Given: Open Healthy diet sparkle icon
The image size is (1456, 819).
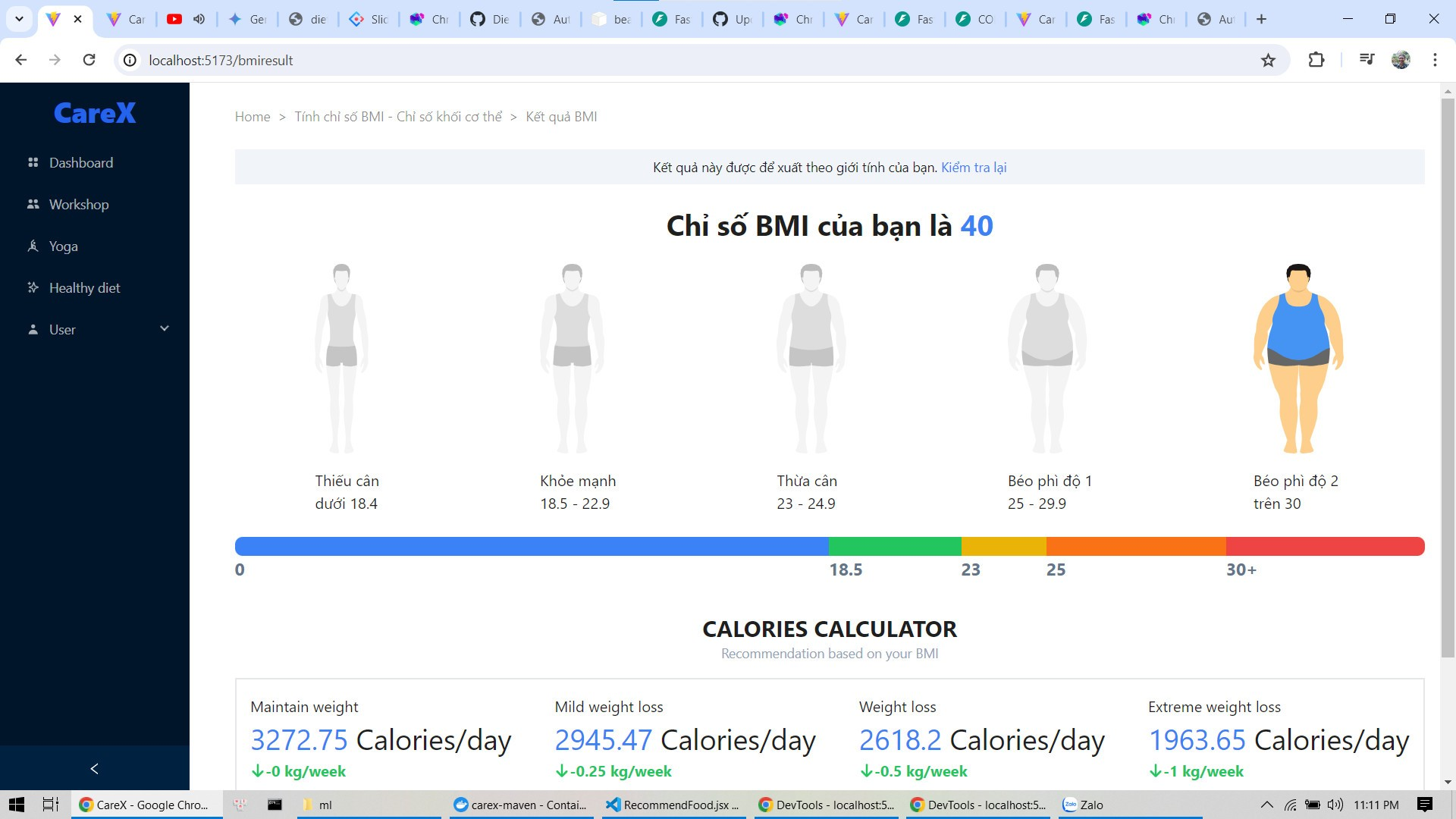Looking at the screenshot, I should 33,287.
